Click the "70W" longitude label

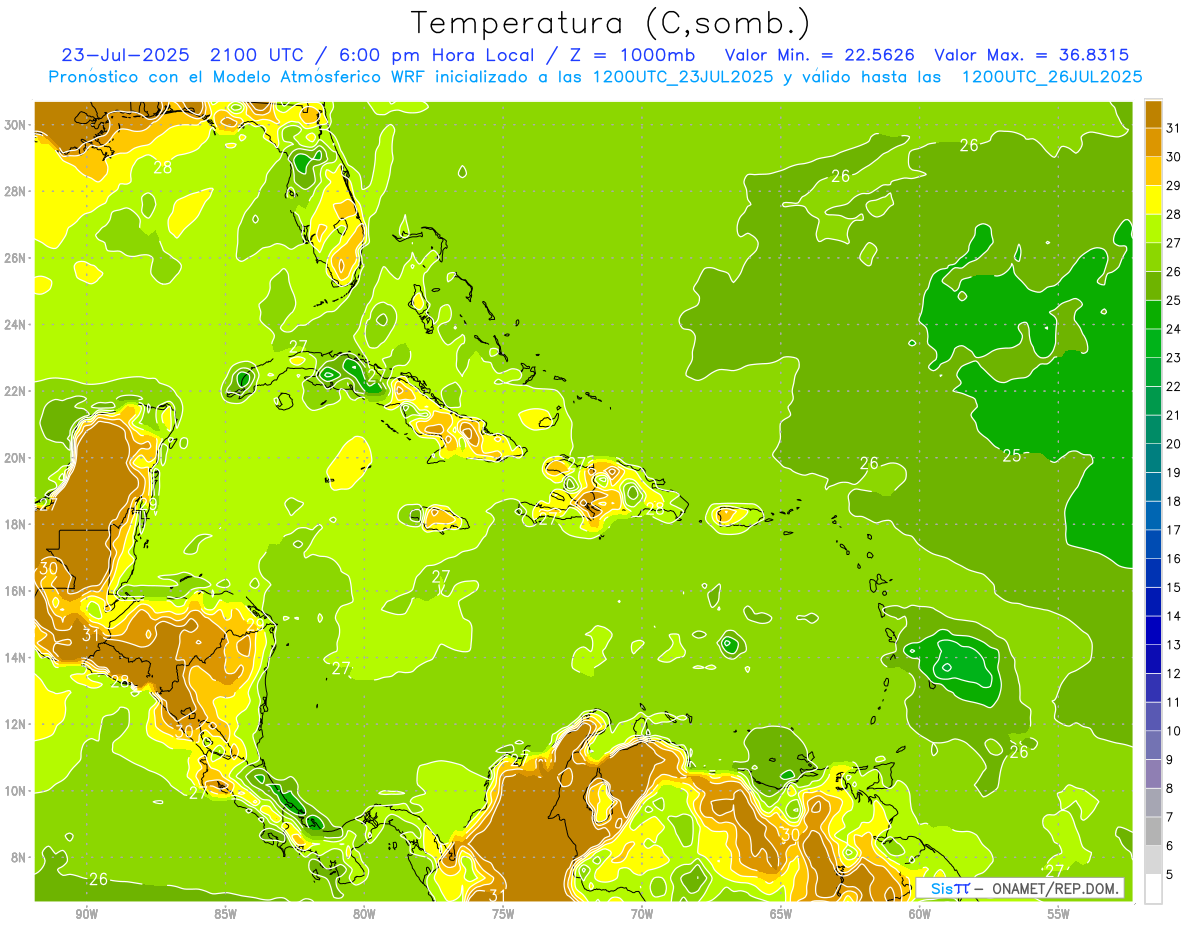(642, 914)
